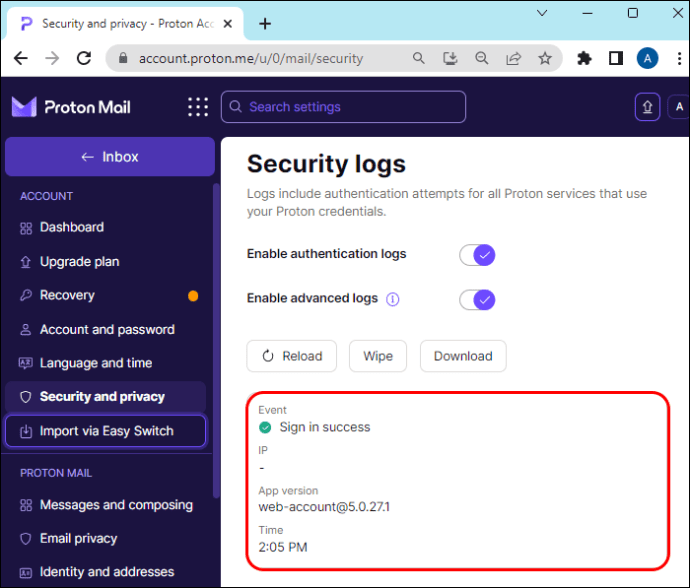The width and height of the screenshot is (690, 588).
Task: Click the zoom magnifier icon in address bar
Action: click(482, 58)
